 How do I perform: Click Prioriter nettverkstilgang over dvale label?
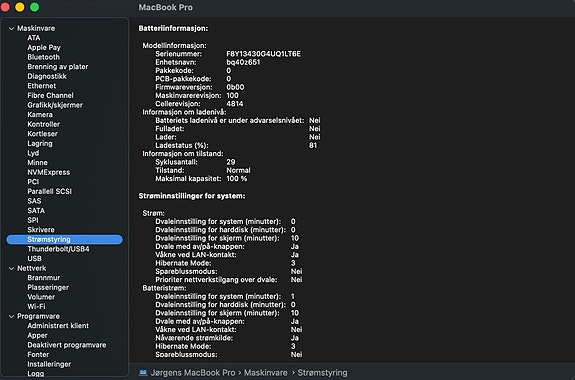pyautogui.click(x=216, y=280)
